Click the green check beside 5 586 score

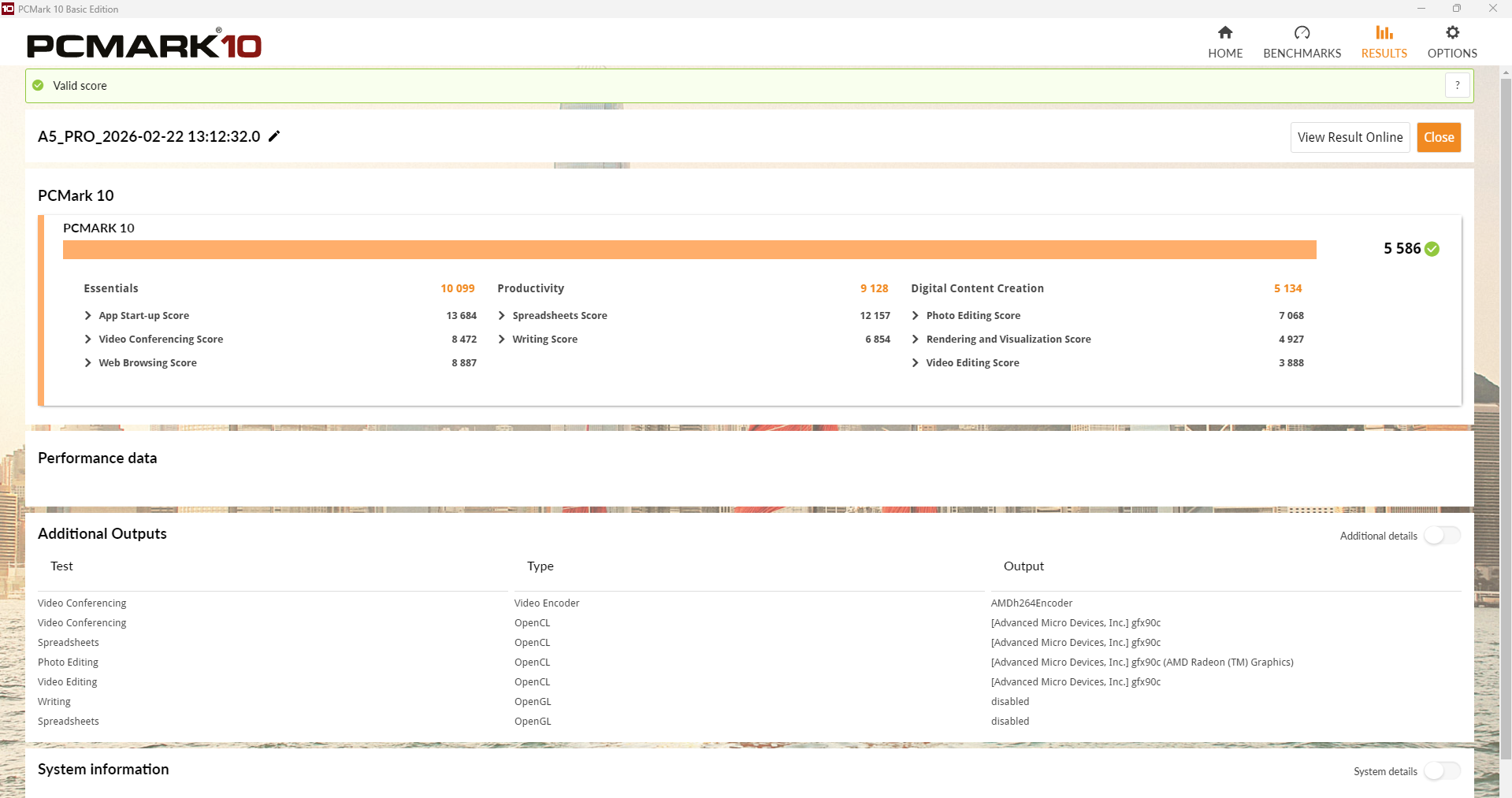click(x=1432, y=249)
